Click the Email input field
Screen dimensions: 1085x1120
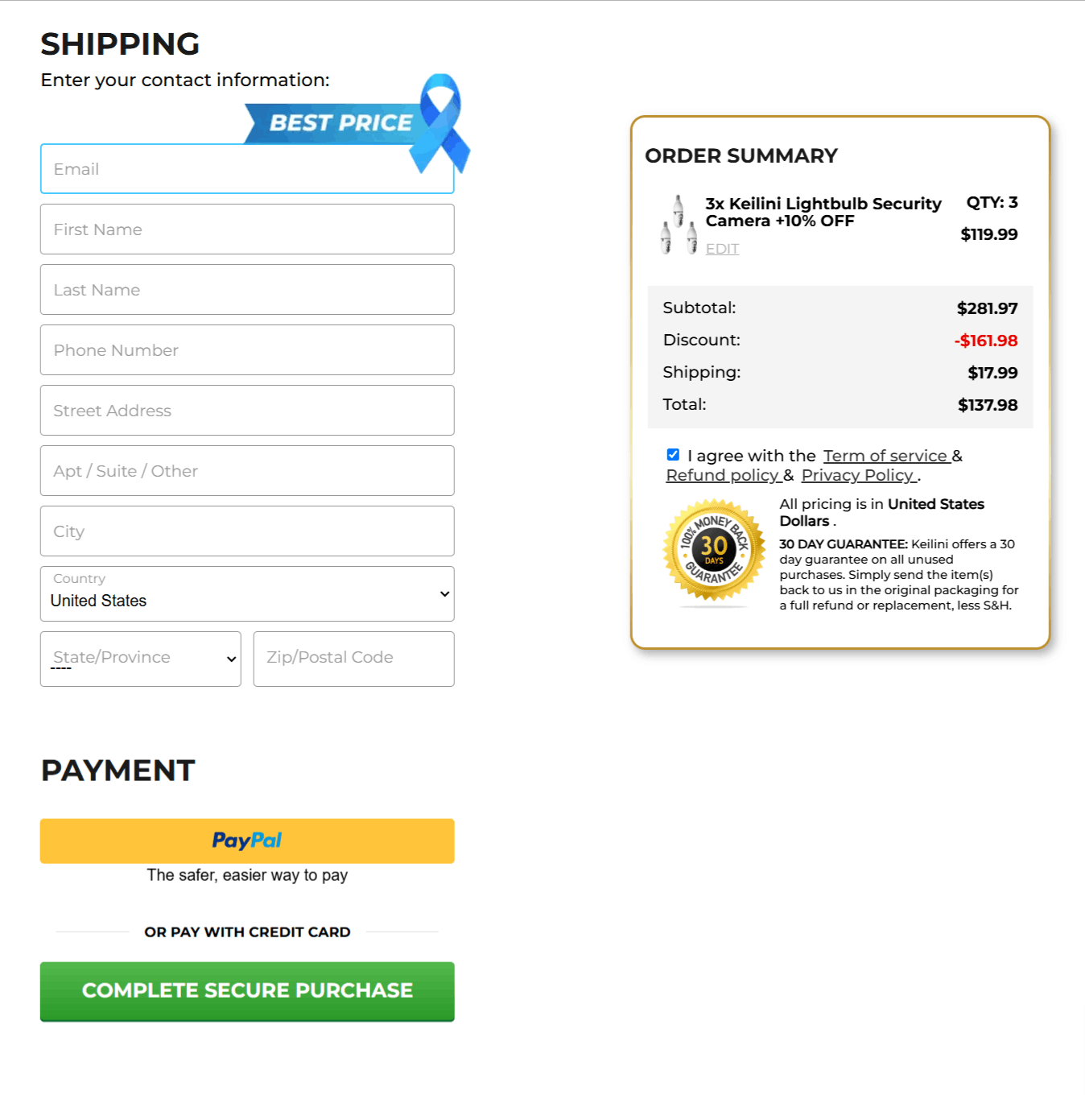click(x=246, y=169)
